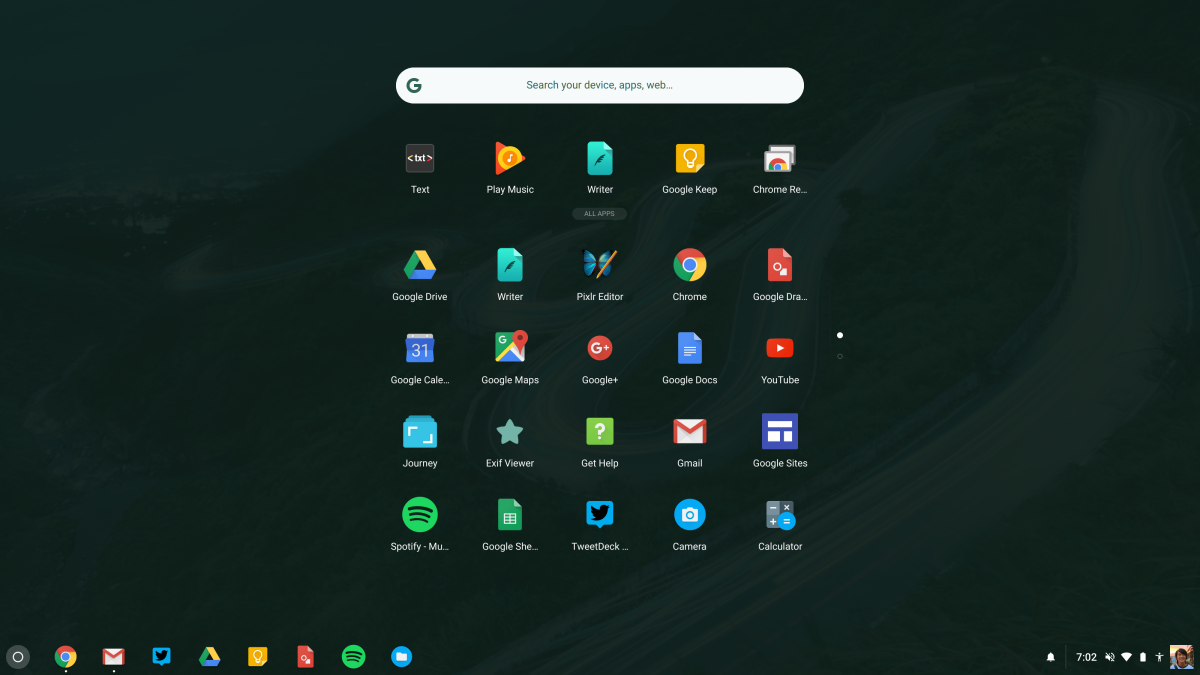Click the Google G logo in search bar
Image resolution: width=1200 pixels, height=675 pixels.
point(414,85)
